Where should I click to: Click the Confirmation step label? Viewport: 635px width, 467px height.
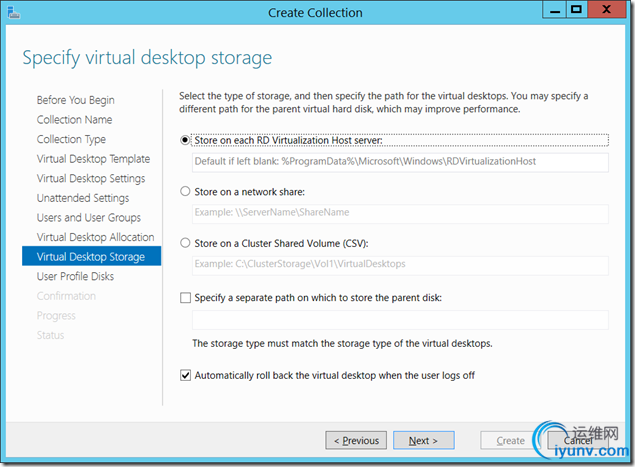(x=66, y=296)
